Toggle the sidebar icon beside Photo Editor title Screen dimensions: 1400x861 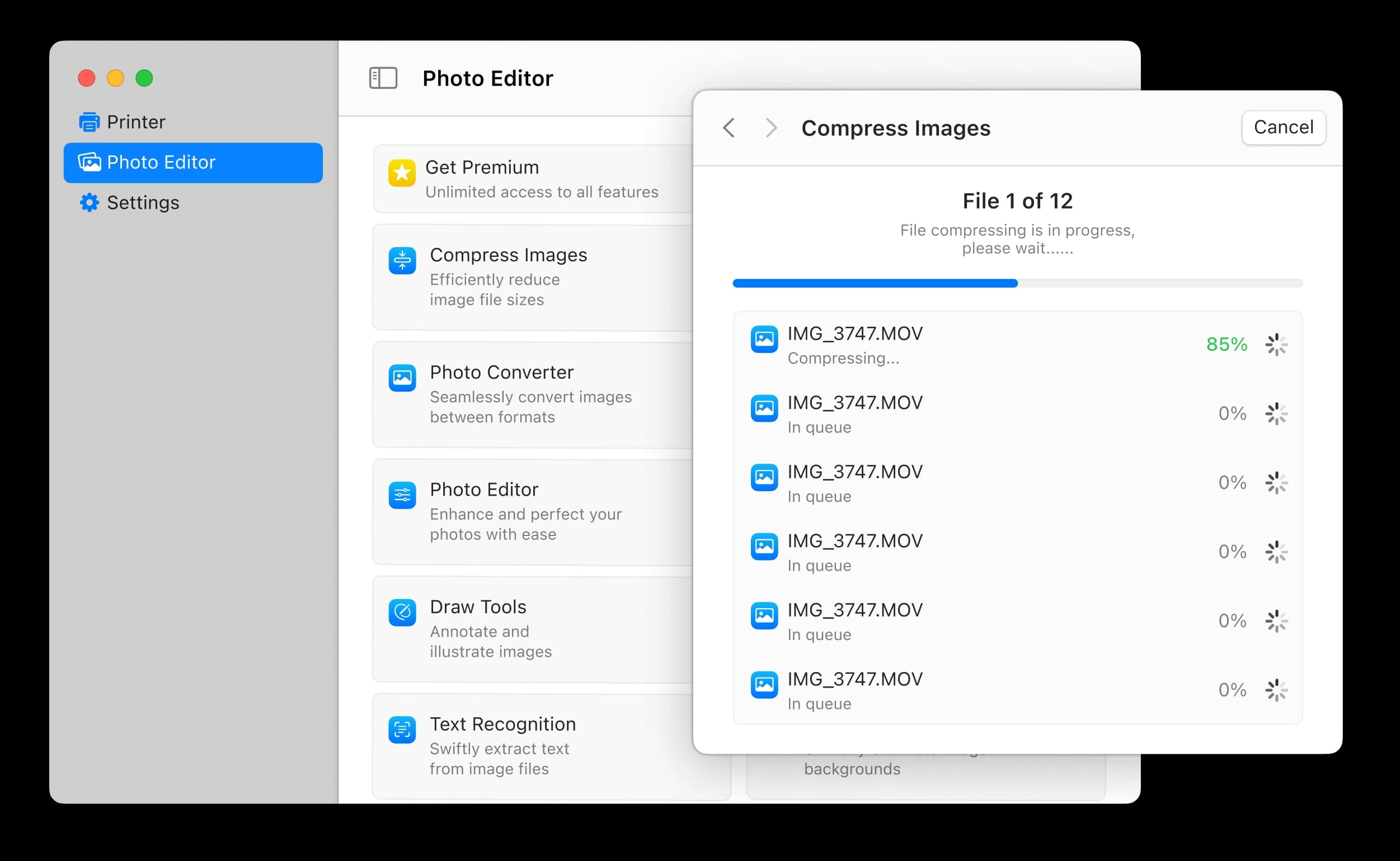(383, 78)
